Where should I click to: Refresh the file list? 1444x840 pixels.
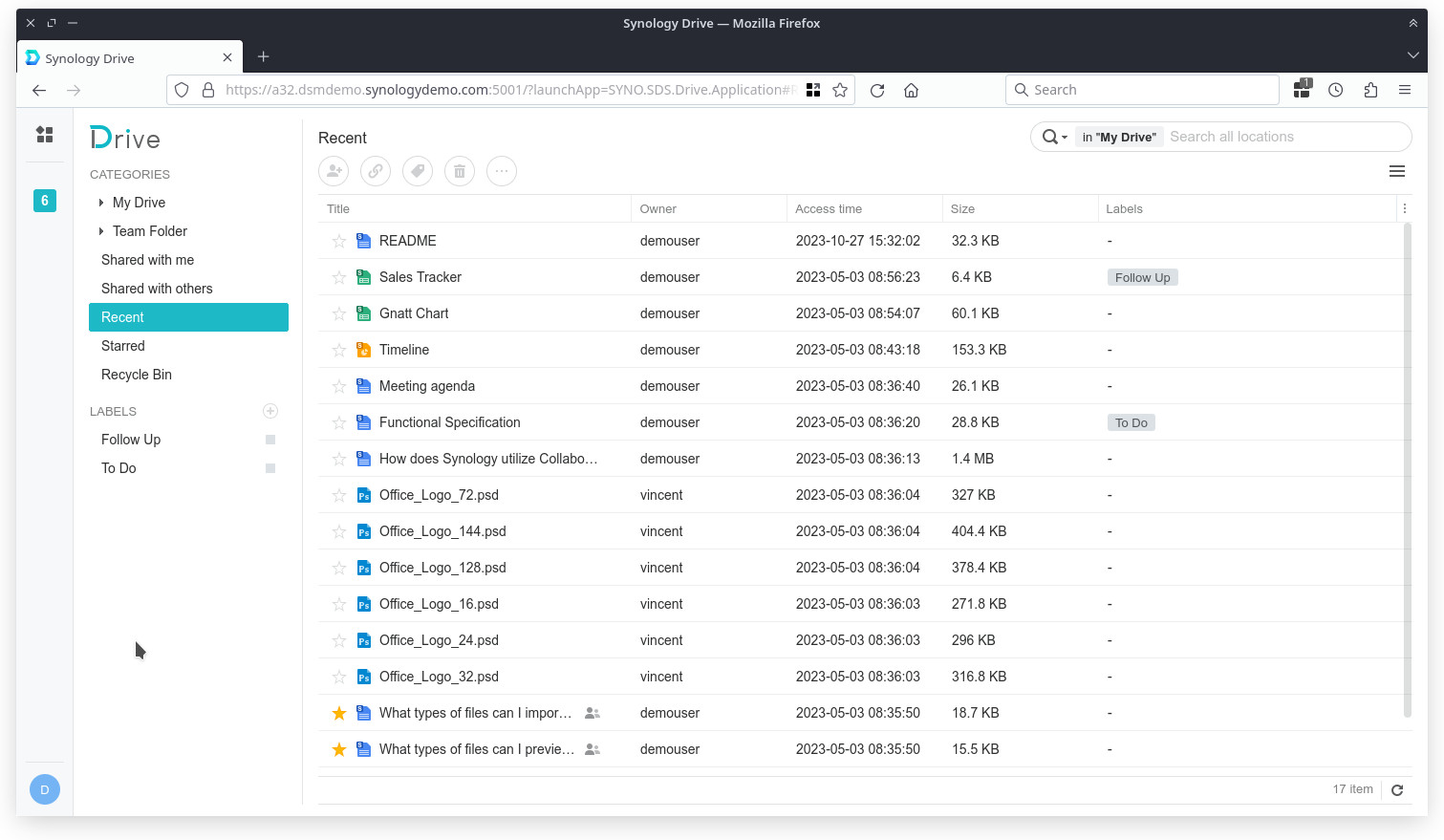1397,790
